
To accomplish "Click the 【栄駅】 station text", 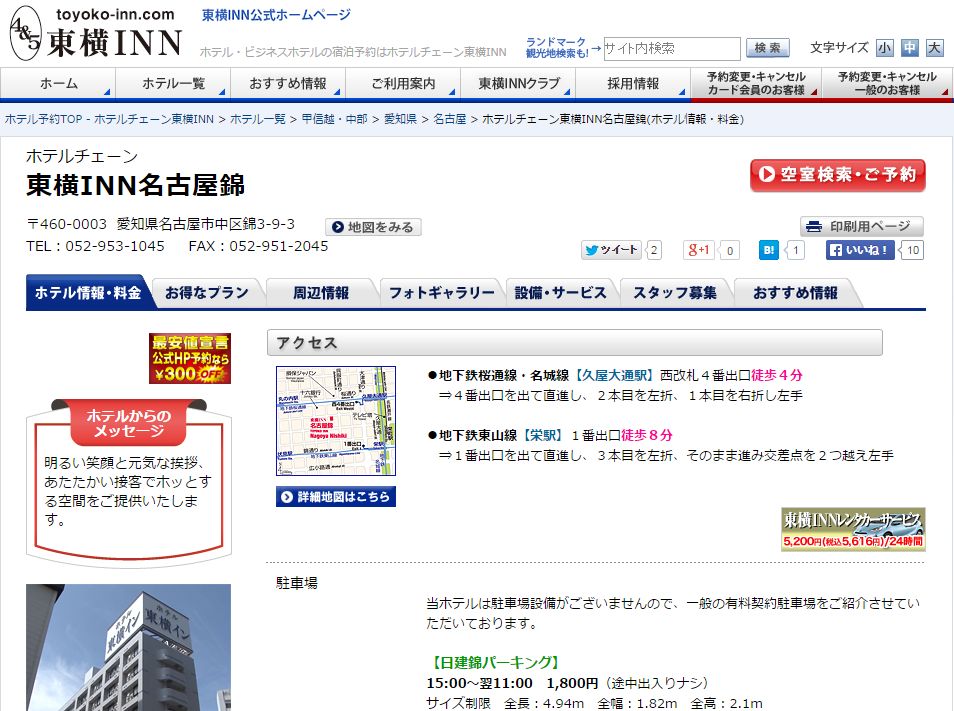I will [543, 435].
